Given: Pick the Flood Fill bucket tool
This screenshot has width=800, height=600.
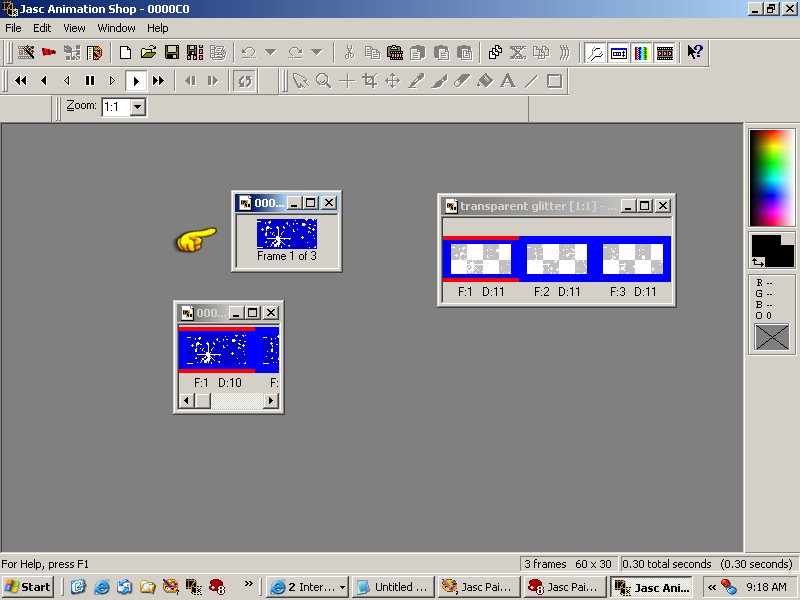Looking at the screenshot, I should [x=485, y=81].
